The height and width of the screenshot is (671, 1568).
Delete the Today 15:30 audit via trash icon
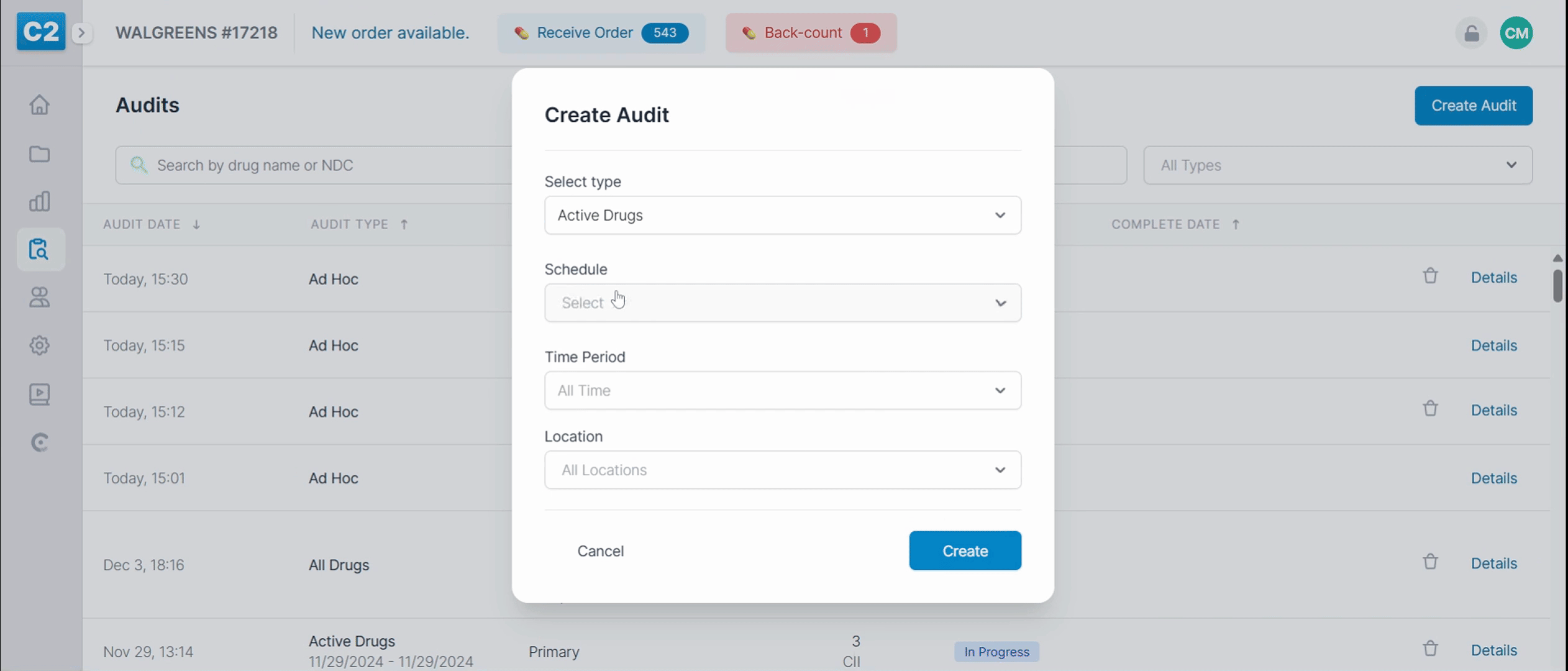[x=1430, y=276]
